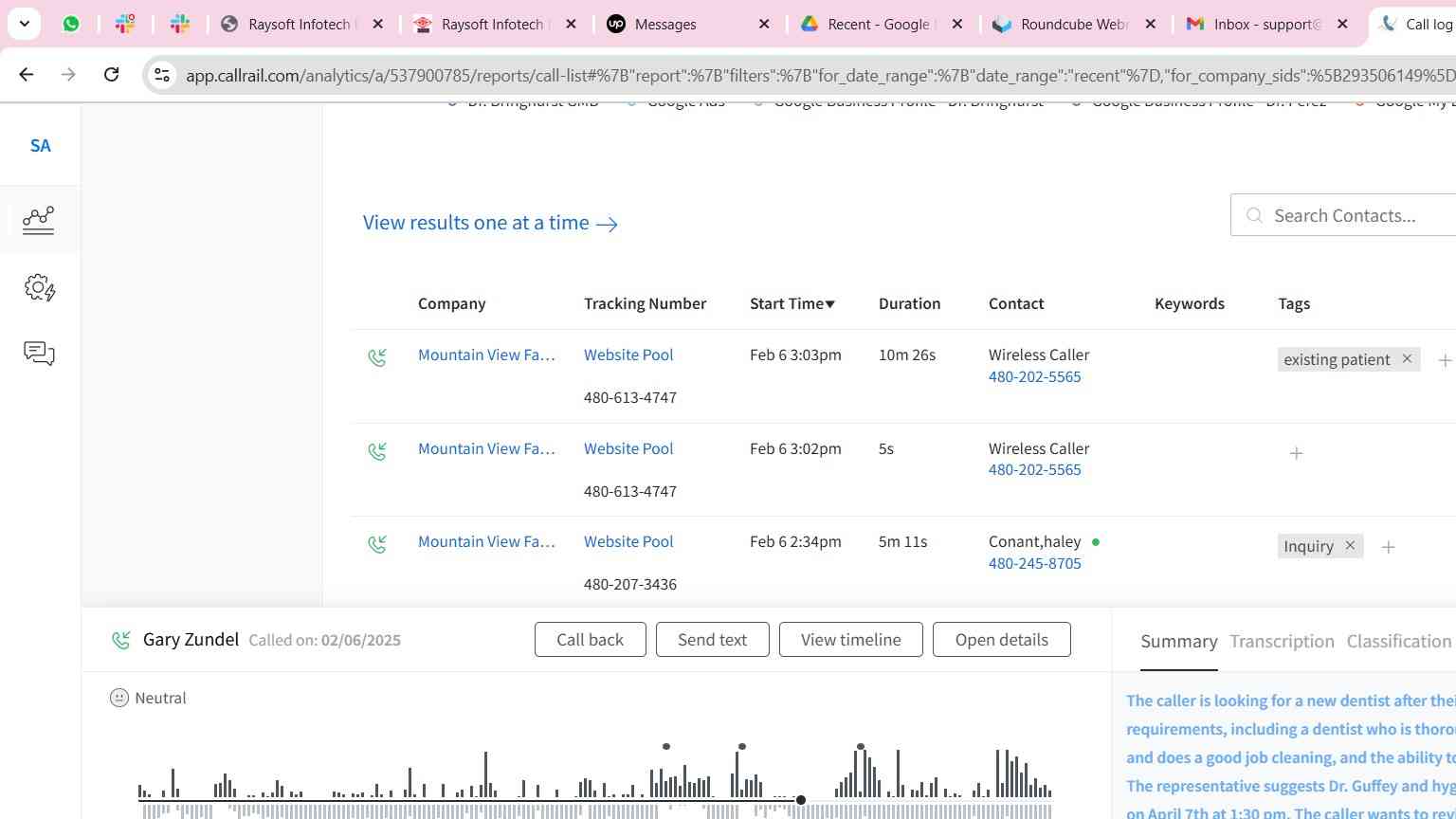Open Mountain View company for 3:02pm call

(486, 448)
